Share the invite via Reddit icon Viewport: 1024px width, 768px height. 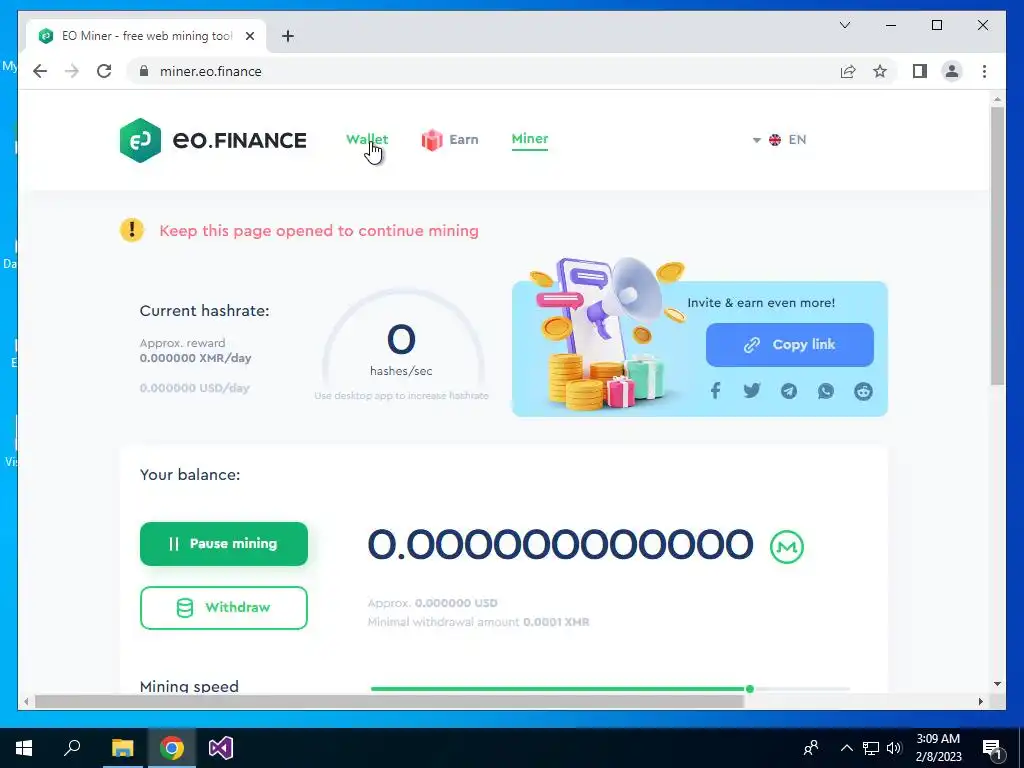click(x=863, y=391)
